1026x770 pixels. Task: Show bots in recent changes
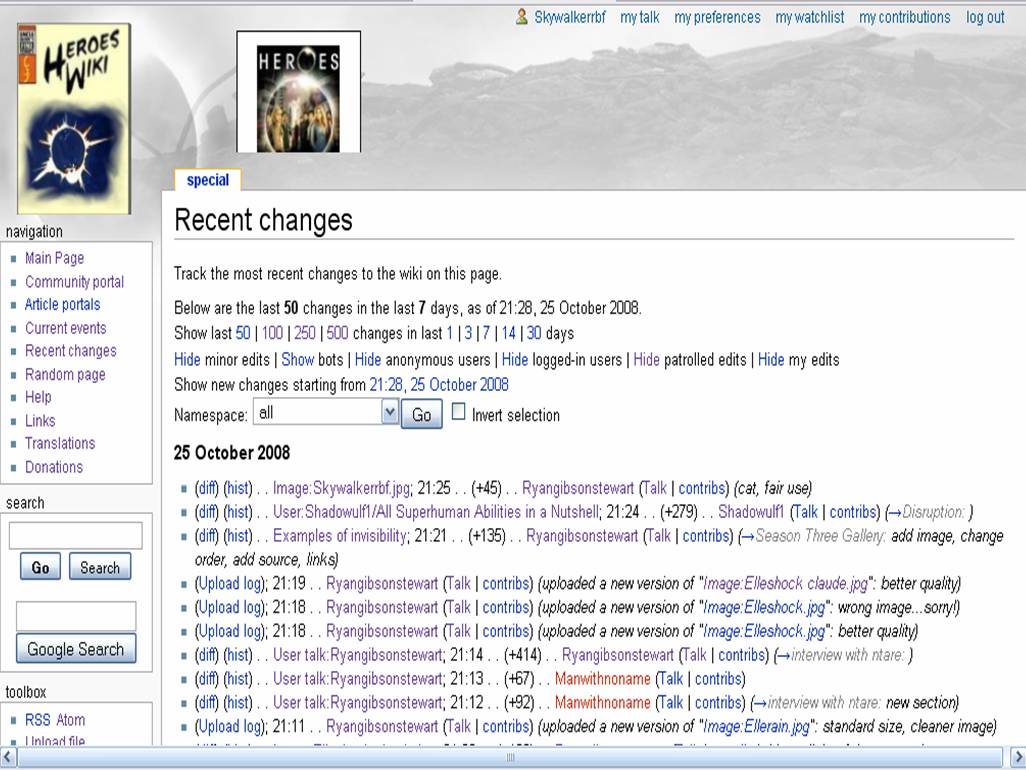pyautogui.click(x=297, y=360)
